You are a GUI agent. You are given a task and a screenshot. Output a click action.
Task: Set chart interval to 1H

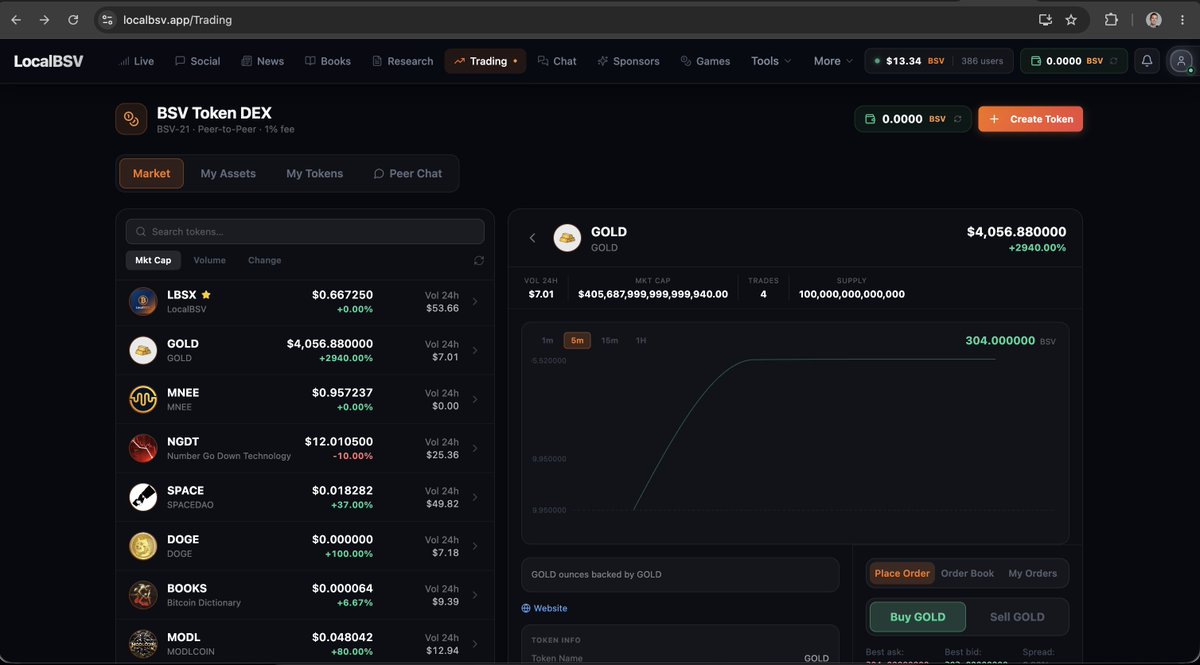point(641,340)
